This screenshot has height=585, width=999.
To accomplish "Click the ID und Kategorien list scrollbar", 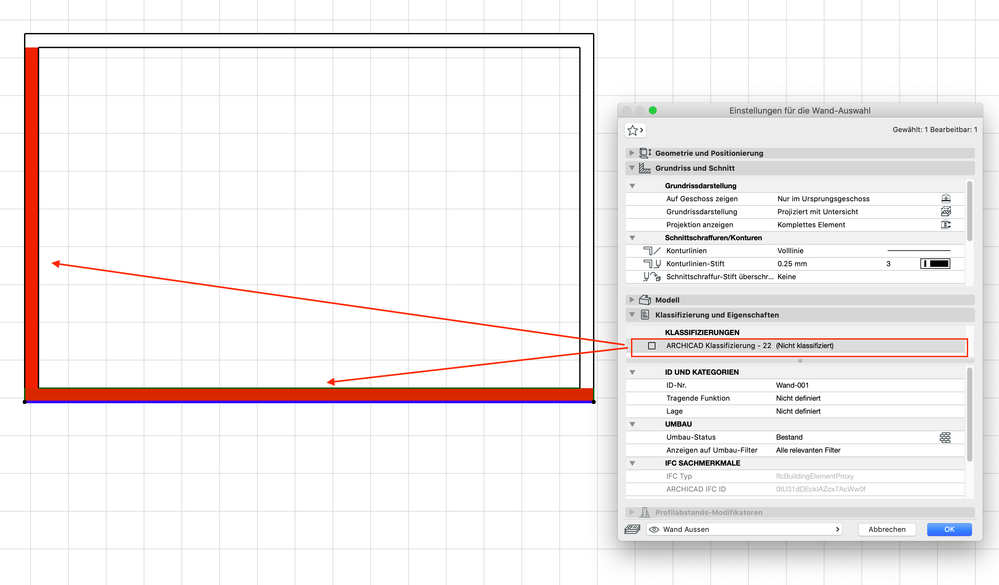I will pyautogui.click(x=970, y=414).
